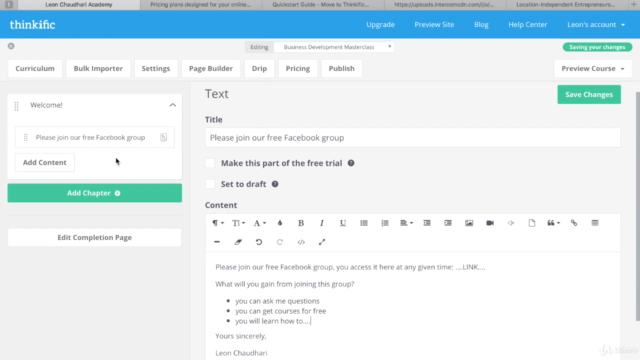
Task: Open the Publish tab
Action: click(x=342, y=69)
